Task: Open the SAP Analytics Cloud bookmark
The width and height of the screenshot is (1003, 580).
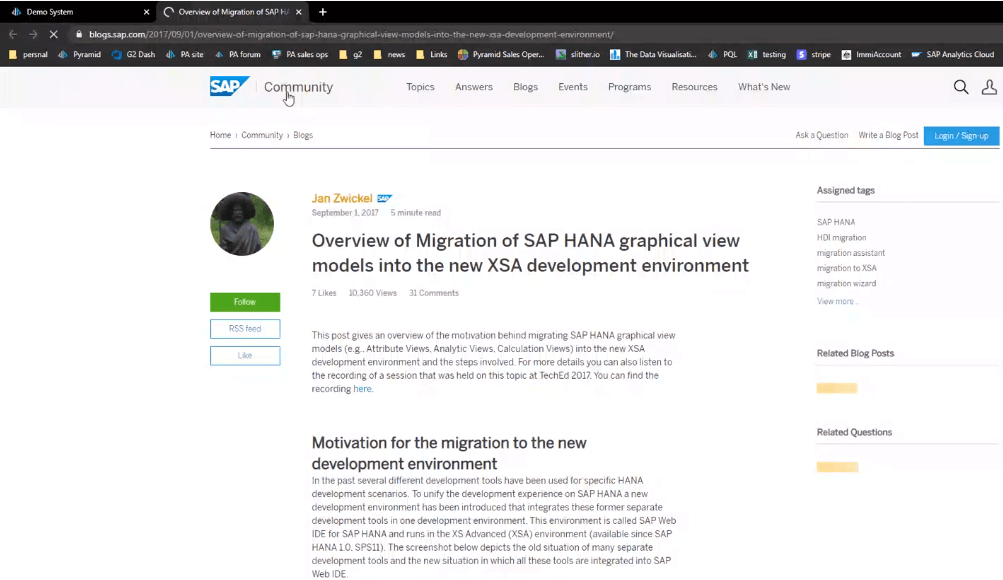Action: 952,54
